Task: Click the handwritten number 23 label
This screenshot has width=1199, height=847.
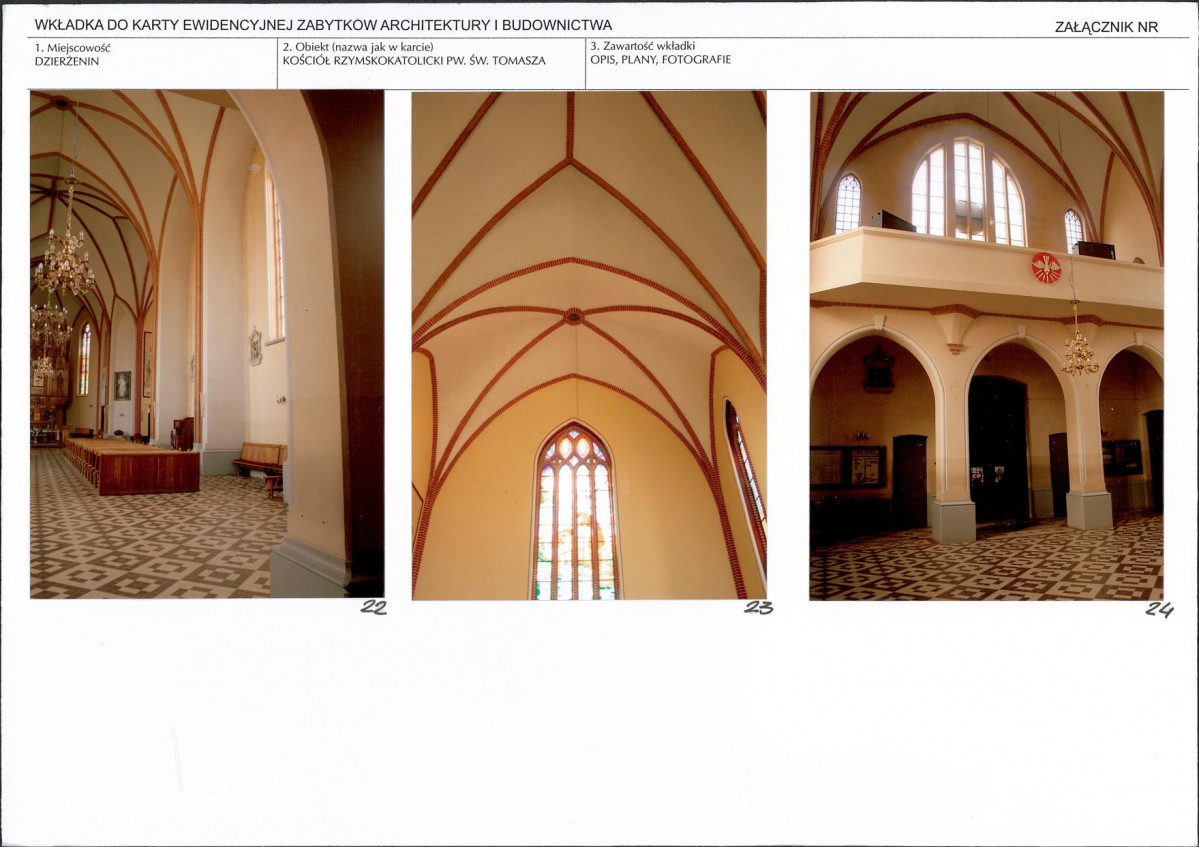Action: [x=759, y=608]
